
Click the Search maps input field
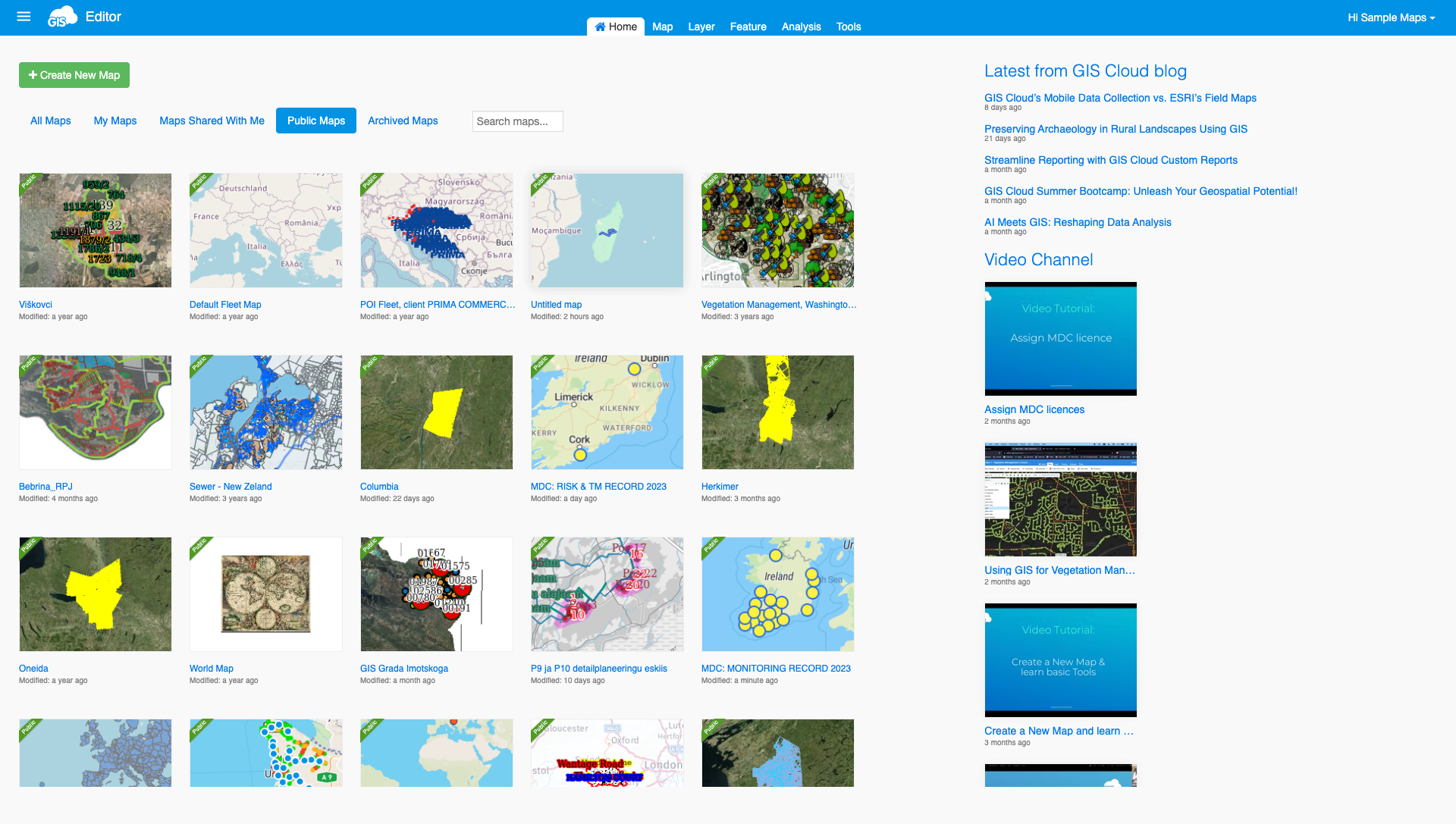pos(517,121)
